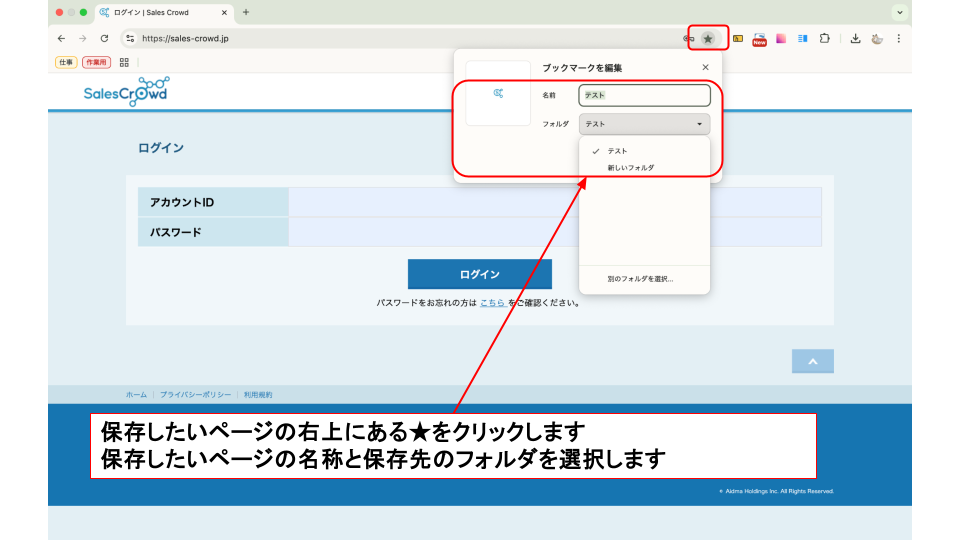Open the apps grid icon in bookmarks bar
960x540 pixels.
[124, 62]
